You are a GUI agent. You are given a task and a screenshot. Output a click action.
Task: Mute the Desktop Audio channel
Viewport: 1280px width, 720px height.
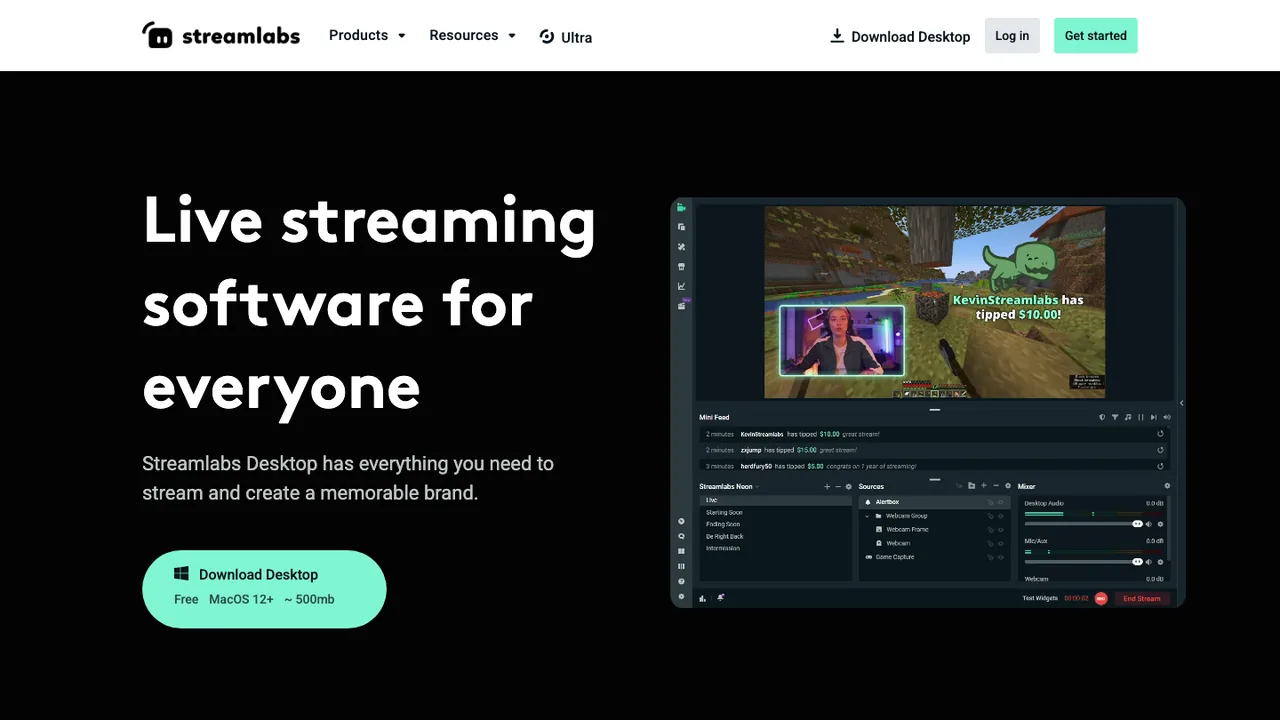point(1149,524)
